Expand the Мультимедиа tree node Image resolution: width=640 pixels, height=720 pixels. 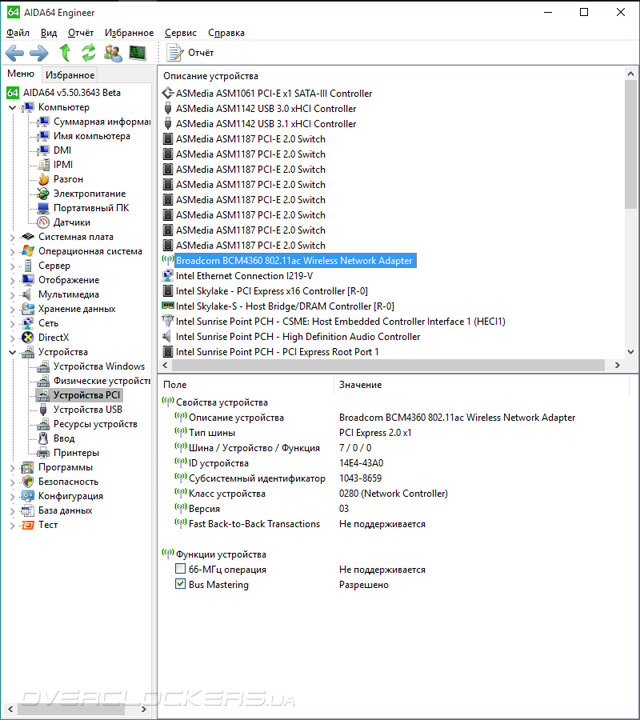(12, 295)
